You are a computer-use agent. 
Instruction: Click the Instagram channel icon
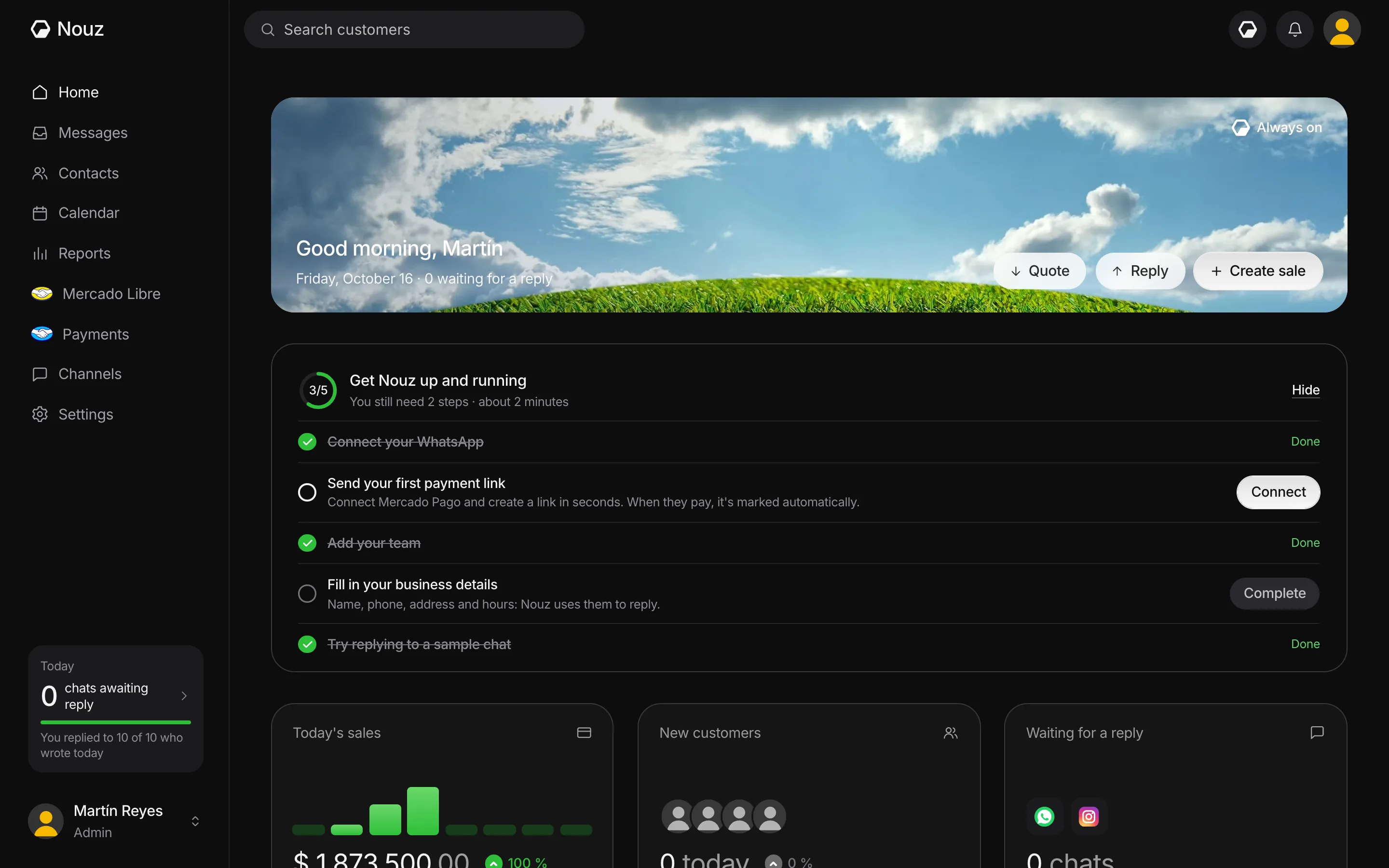tap(1088, 816)
